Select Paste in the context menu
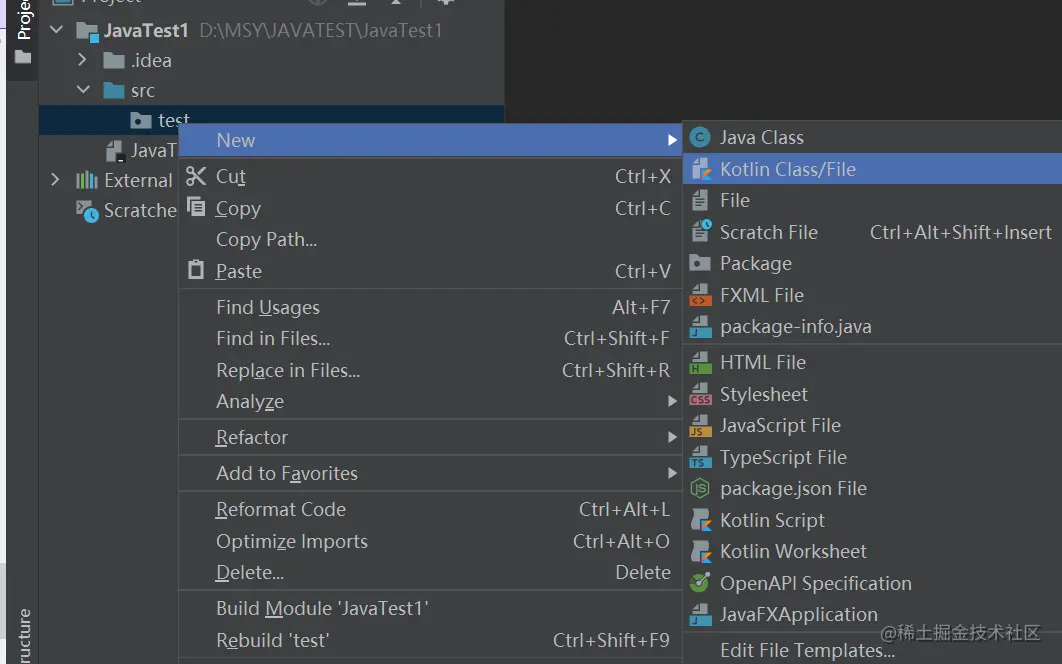The width and height of the screenshot is (1062, 664). point(430,271)
